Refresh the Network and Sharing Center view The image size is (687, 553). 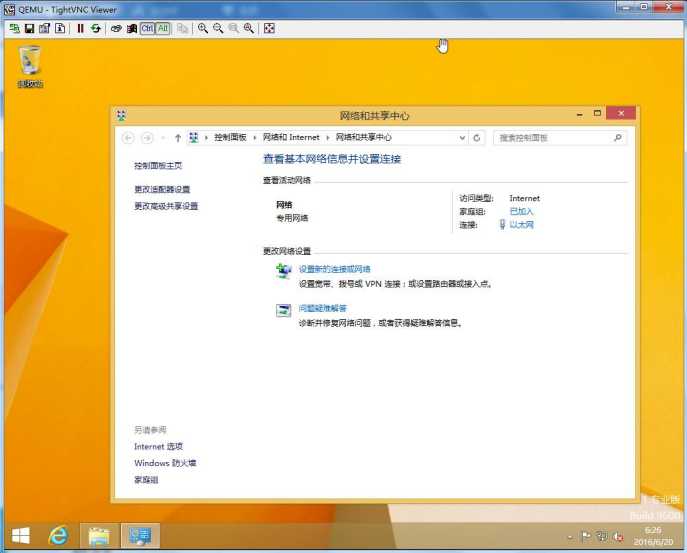tap(477, 138)
